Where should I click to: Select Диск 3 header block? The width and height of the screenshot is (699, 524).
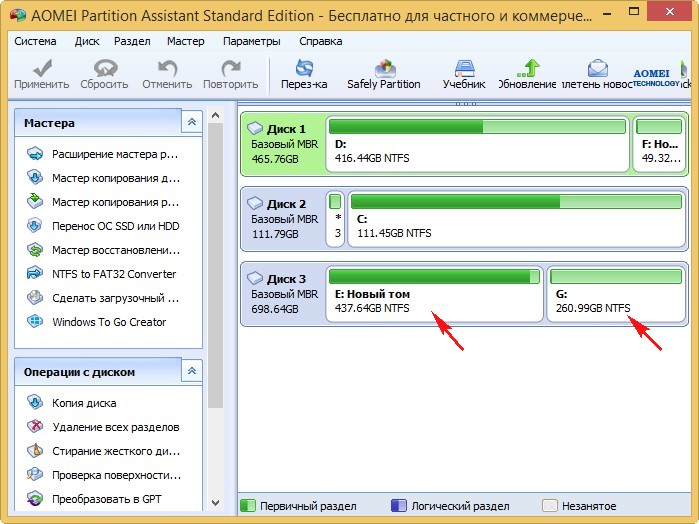click(284, 293)
